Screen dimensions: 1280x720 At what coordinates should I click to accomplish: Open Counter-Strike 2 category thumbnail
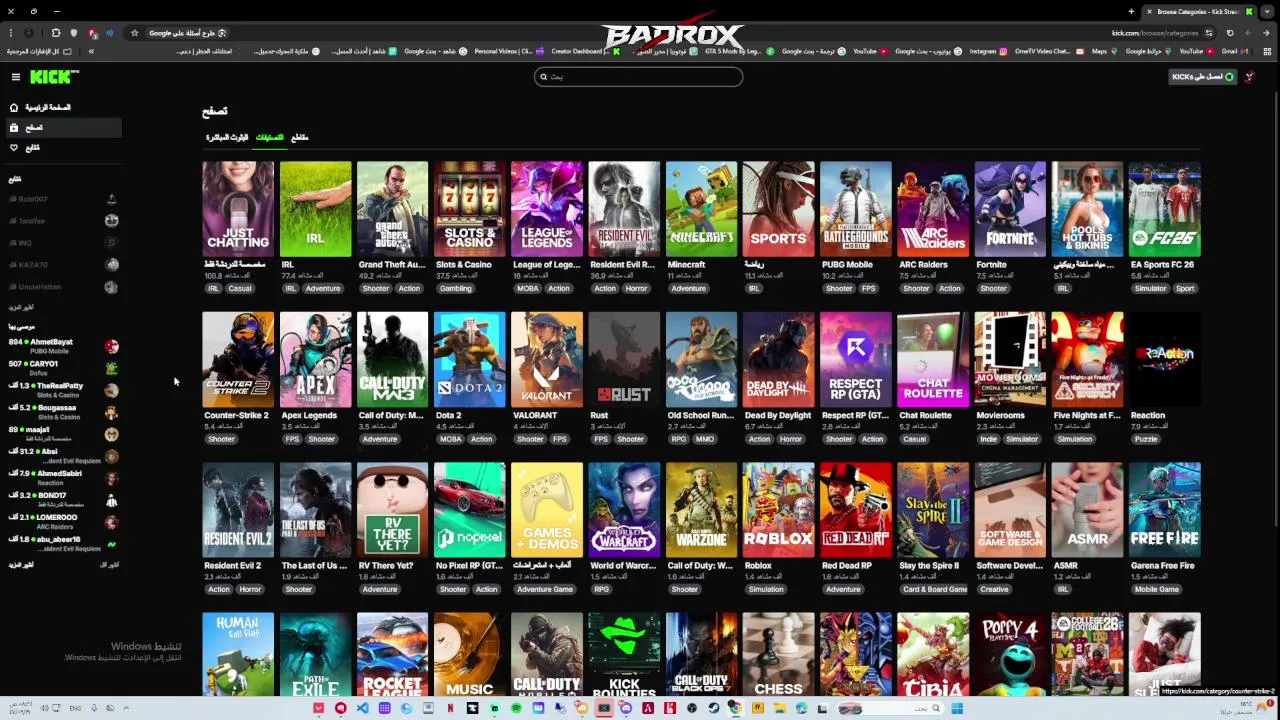click(238, 359)
